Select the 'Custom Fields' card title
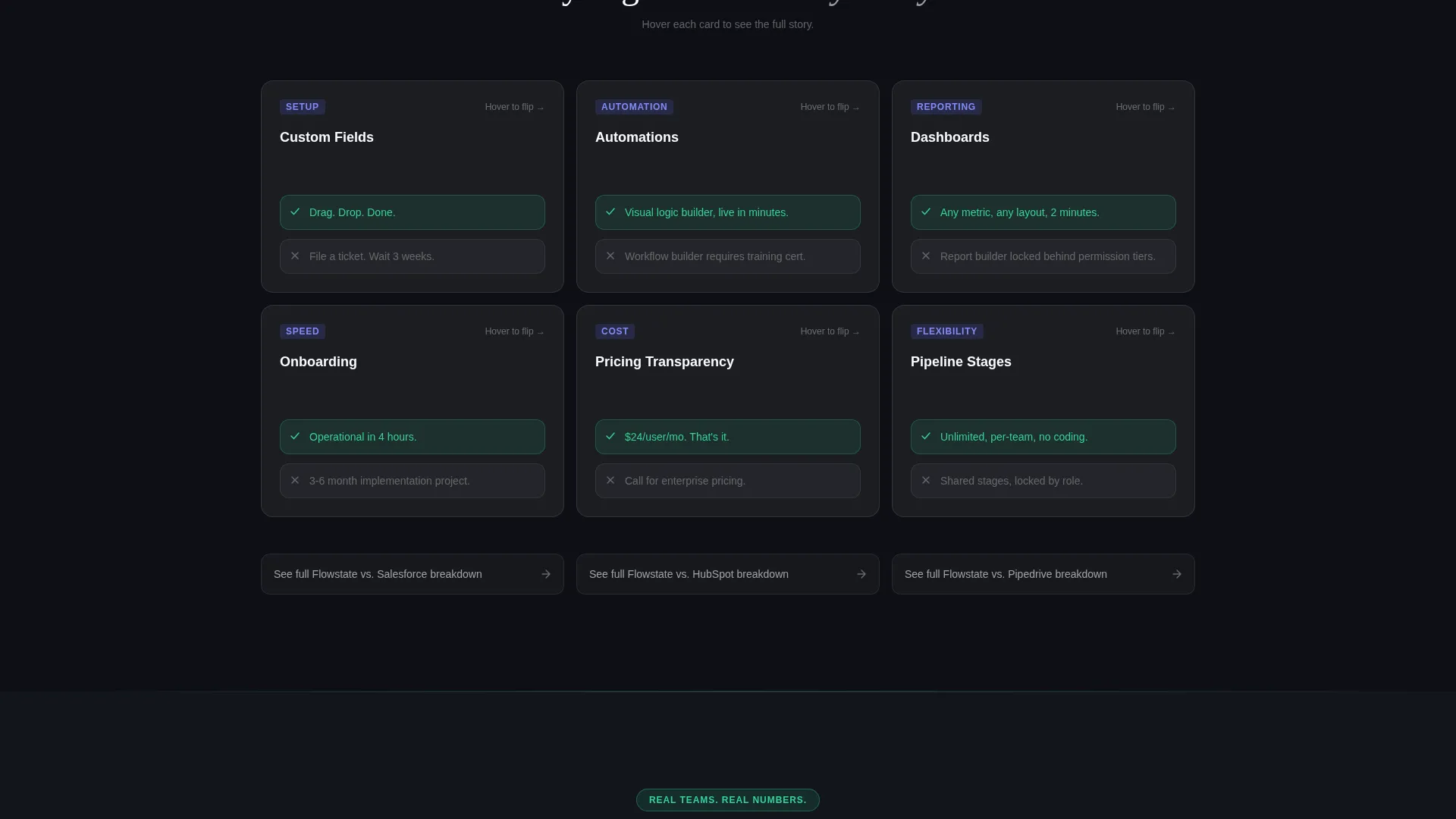Image resolution: width=1456 pixels, height=819 pixels. [327, 137]
